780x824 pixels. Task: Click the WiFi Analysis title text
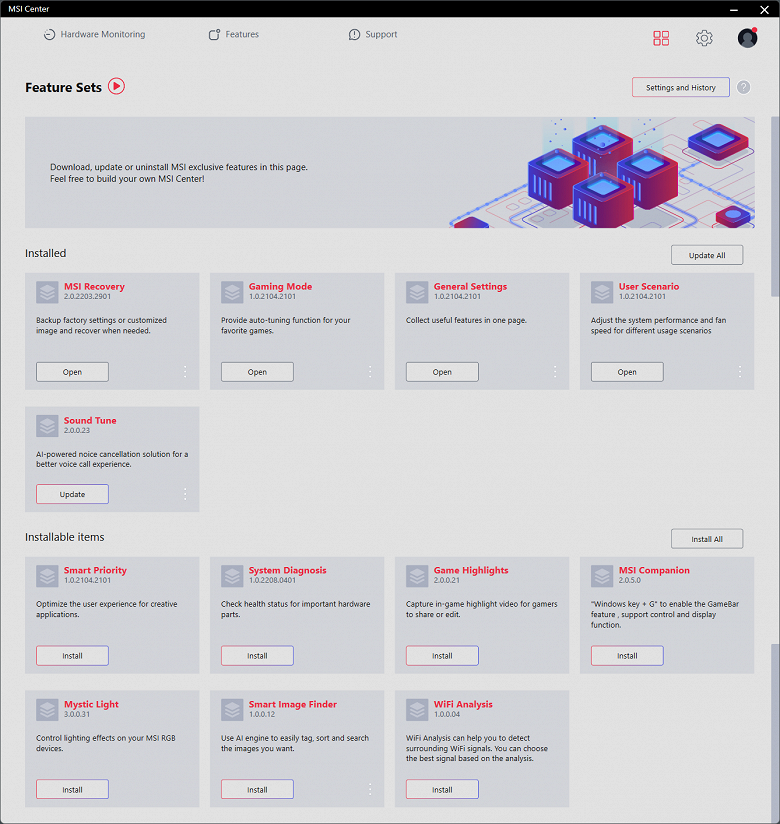click(463, 704)
